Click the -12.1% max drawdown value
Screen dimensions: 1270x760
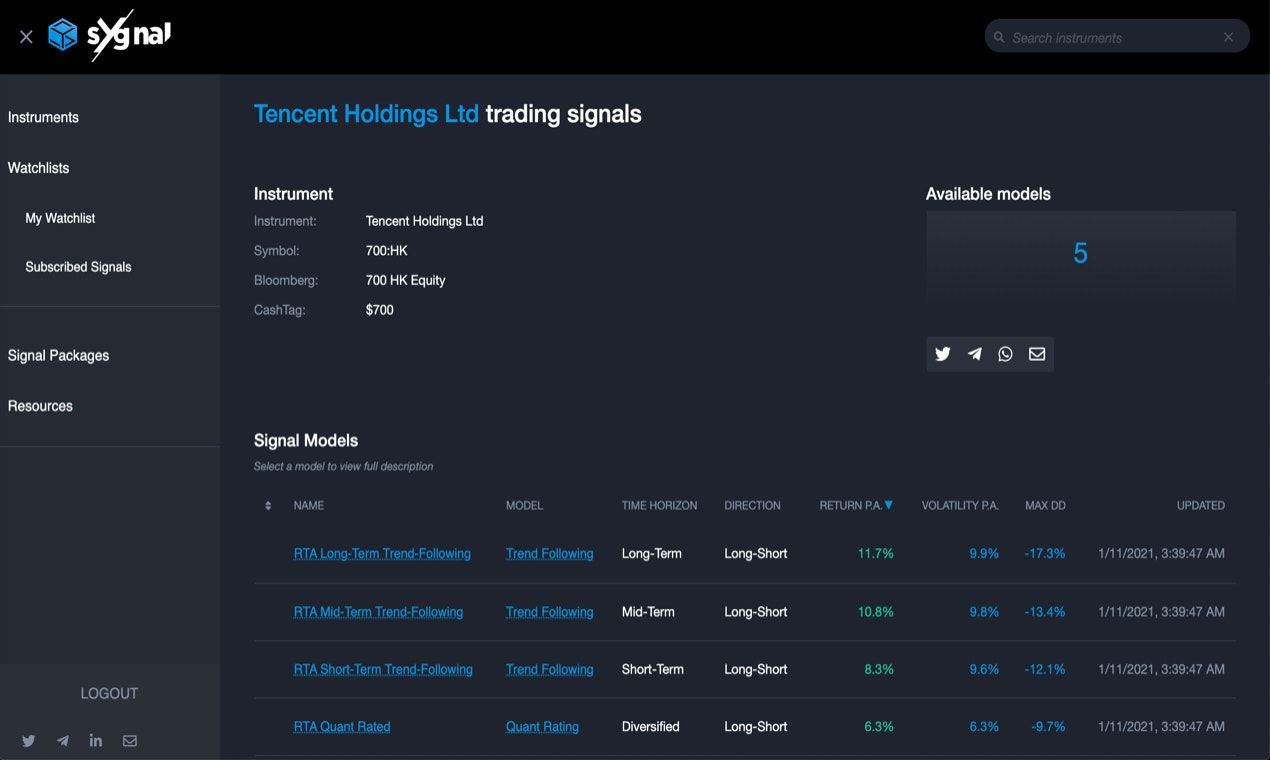(1045, 670)
